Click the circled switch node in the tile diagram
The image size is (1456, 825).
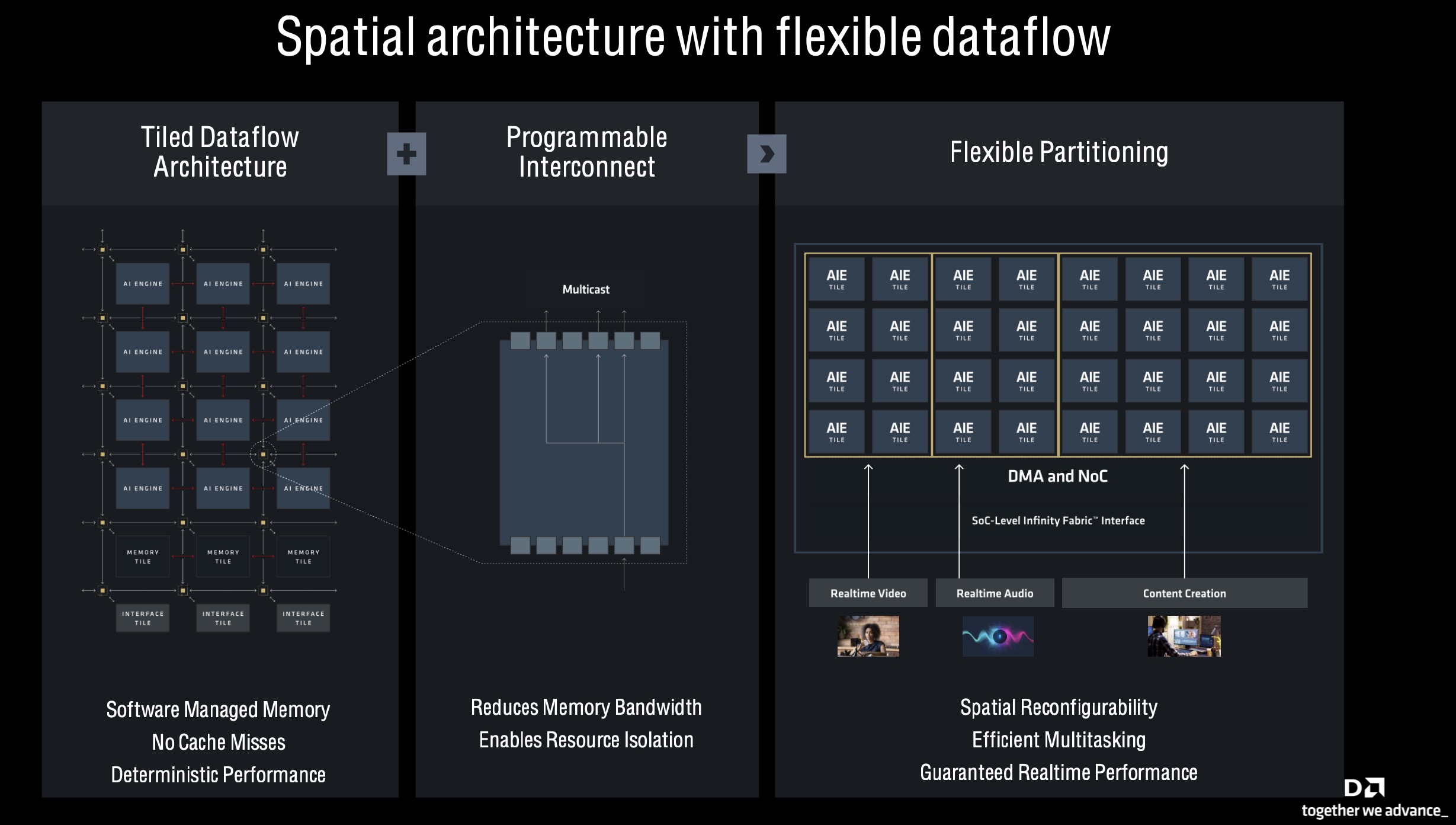[263, 455]
